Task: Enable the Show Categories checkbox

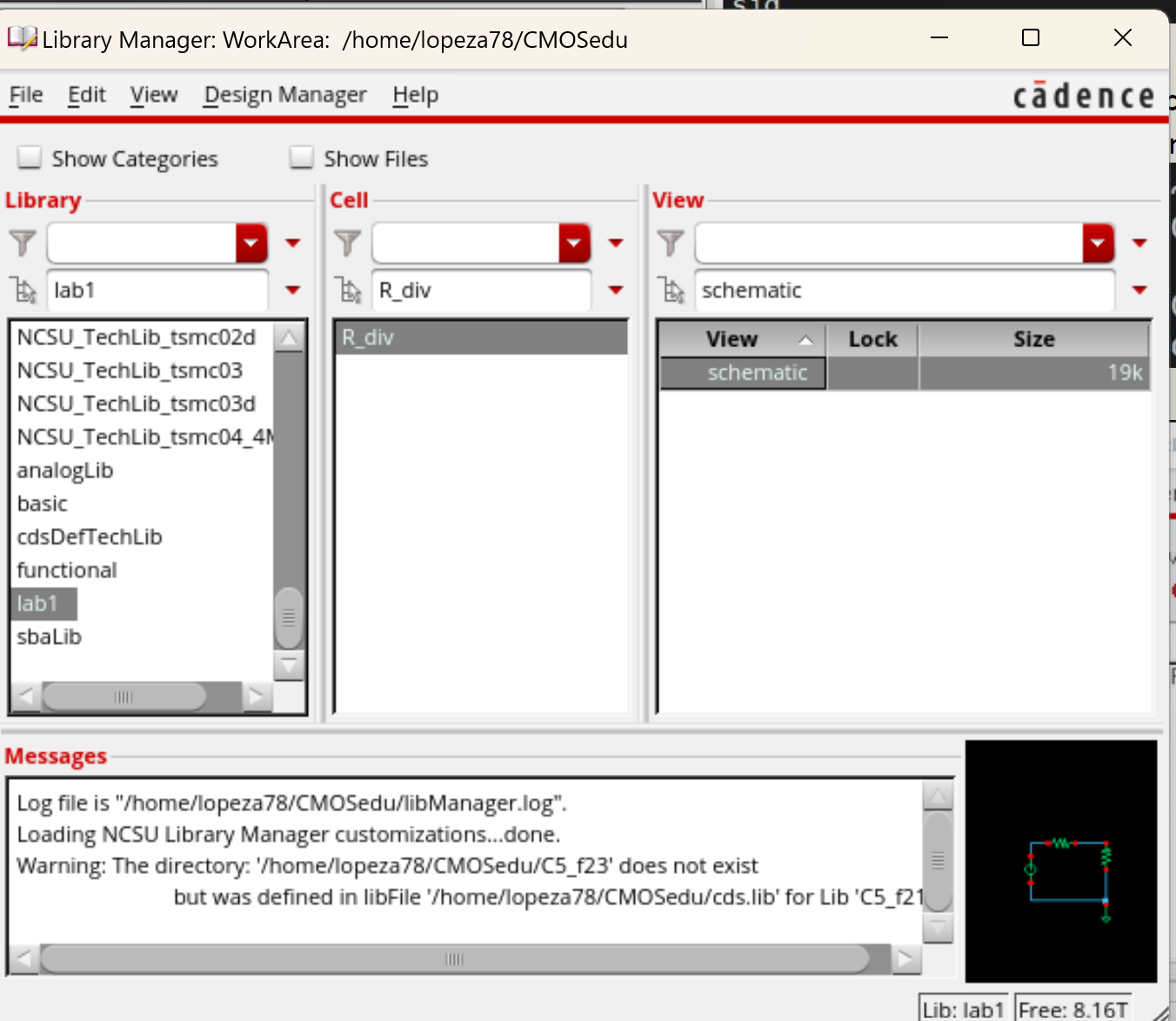Action: click(30, 157)
